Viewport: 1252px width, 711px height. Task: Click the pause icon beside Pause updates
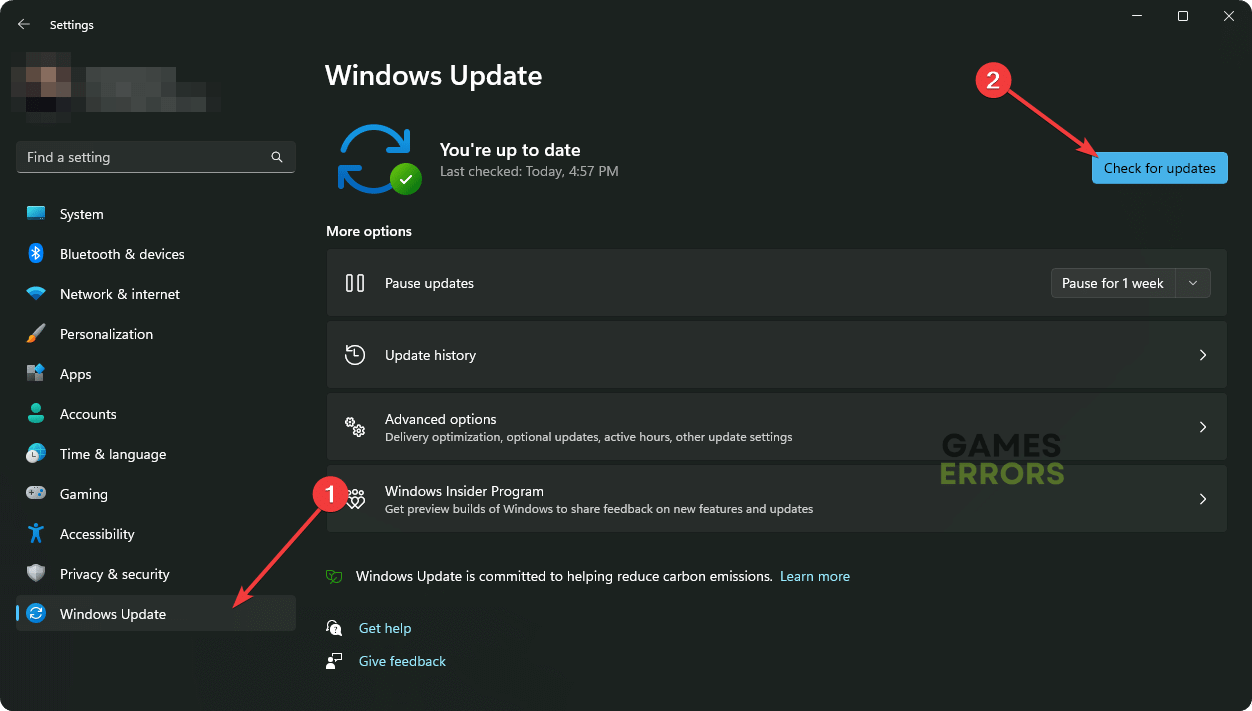click(x=355, y=283)
